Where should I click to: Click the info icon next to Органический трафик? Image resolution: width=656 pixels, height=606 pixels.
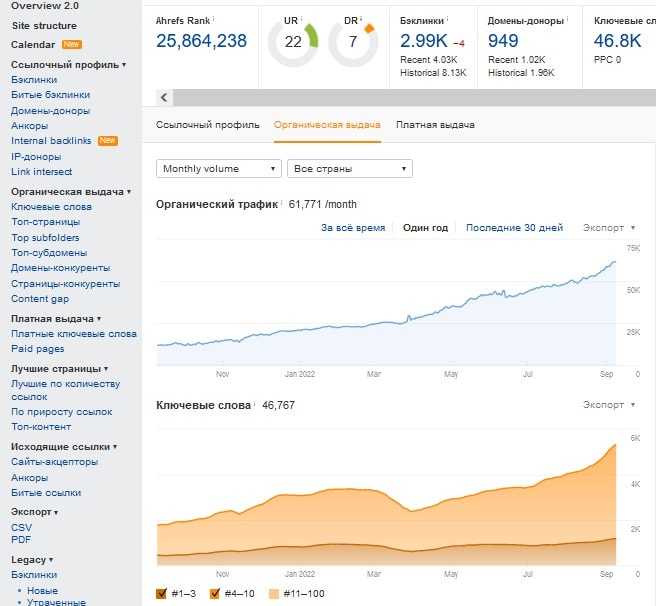(283, 203)
